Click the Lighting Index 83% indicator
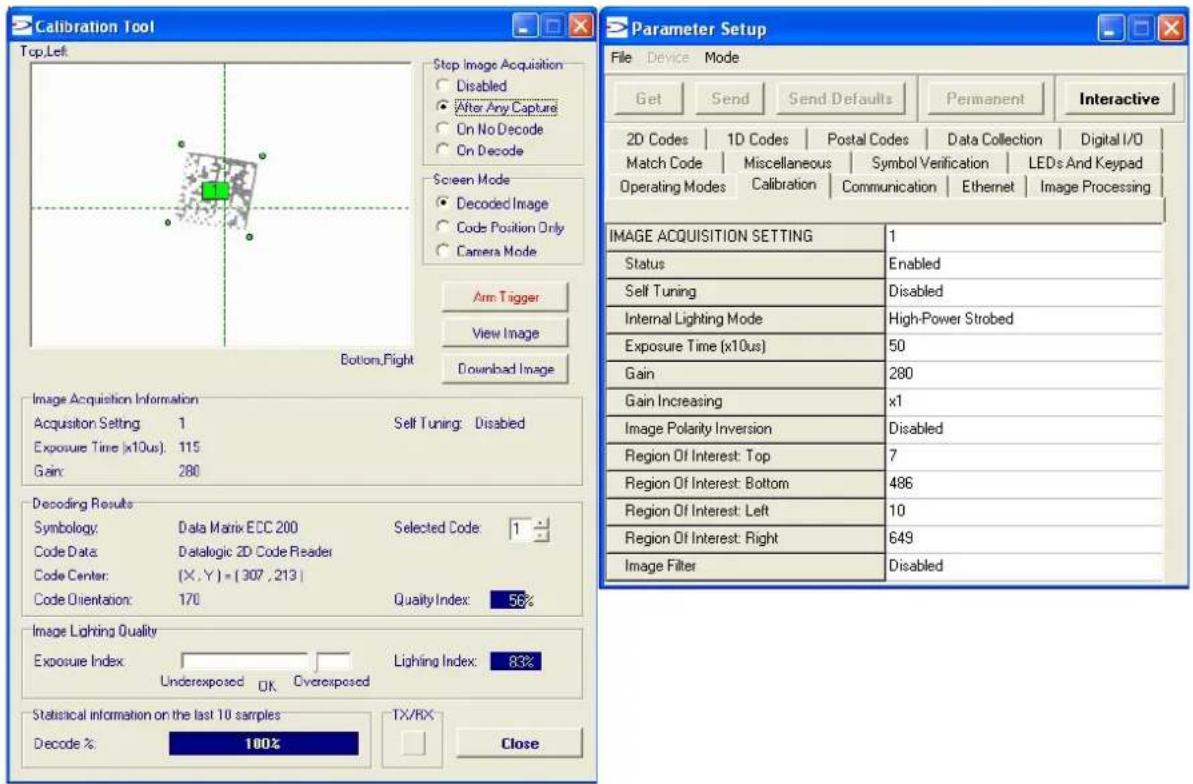This screenshot has width=1193, height=784. point(515,661)
